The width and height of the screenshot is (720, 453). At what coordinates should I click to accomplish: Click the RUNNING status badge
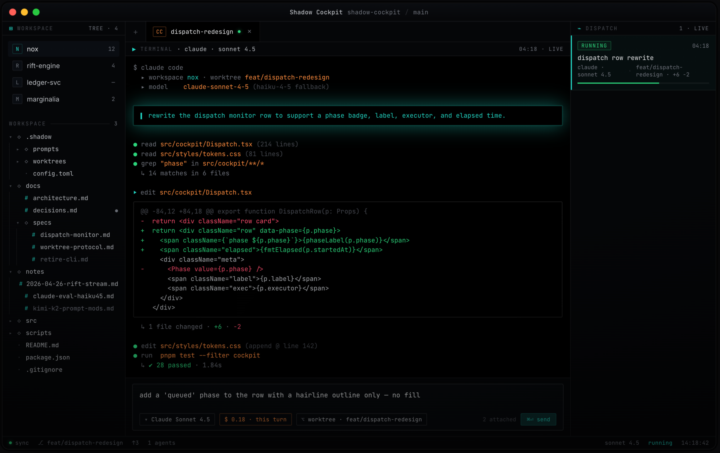594,45
